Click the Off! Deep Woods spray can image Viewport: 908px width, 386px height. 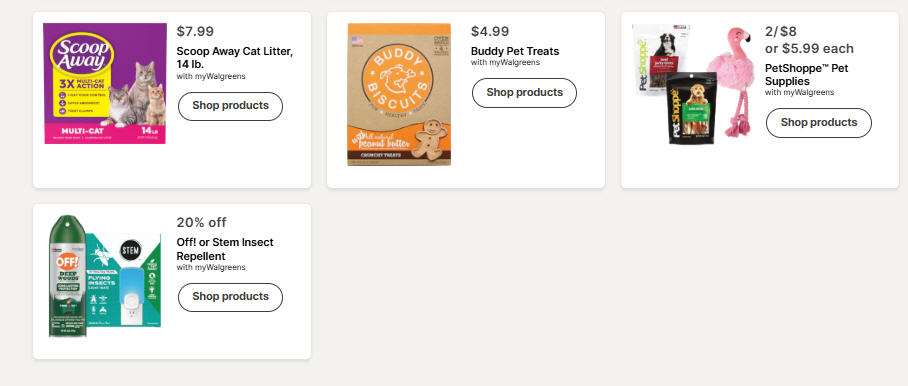pos(67,276)
